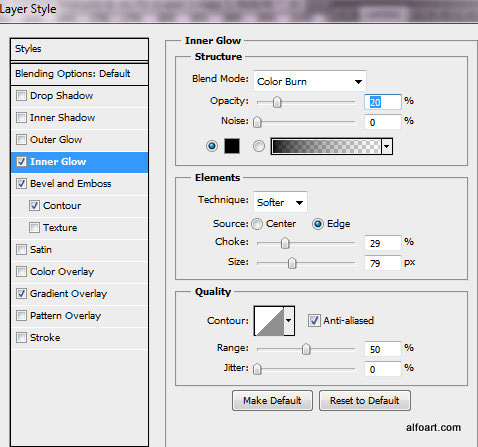Tick the Outer Glow checkbox
478x447 pixels.
21,140
